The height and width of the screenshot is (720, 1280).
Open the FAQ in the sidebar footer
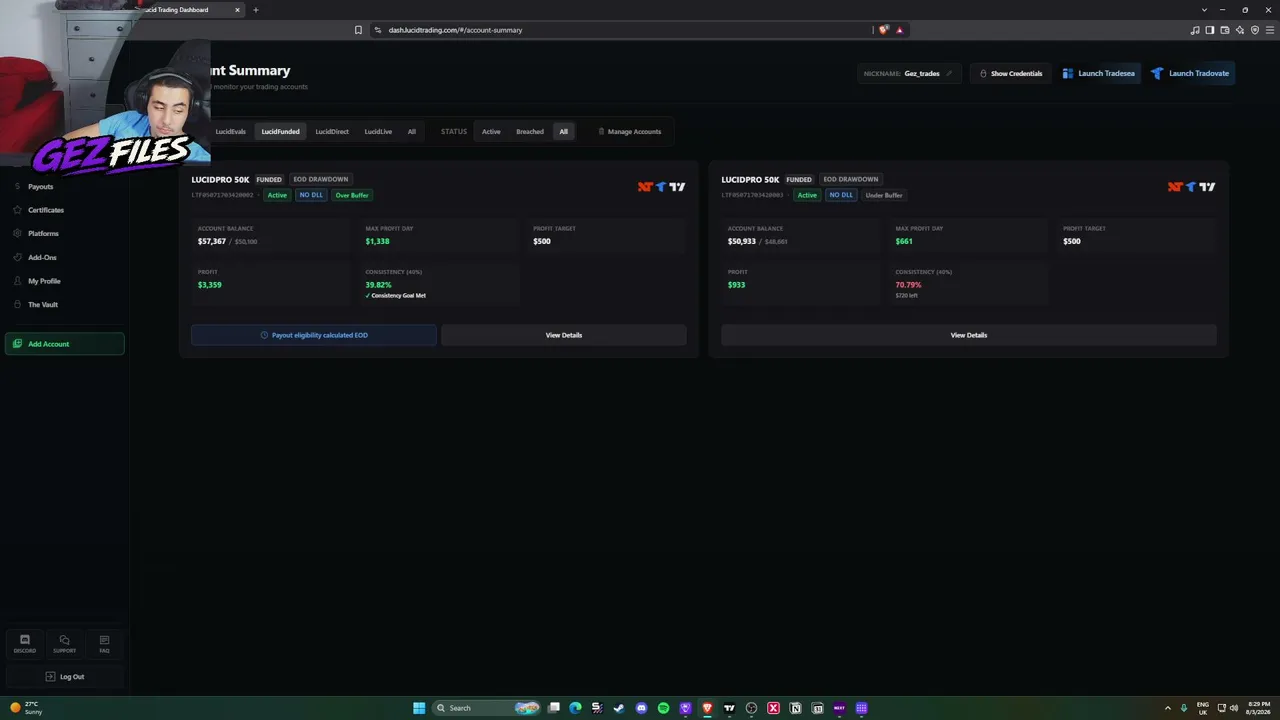104,644
